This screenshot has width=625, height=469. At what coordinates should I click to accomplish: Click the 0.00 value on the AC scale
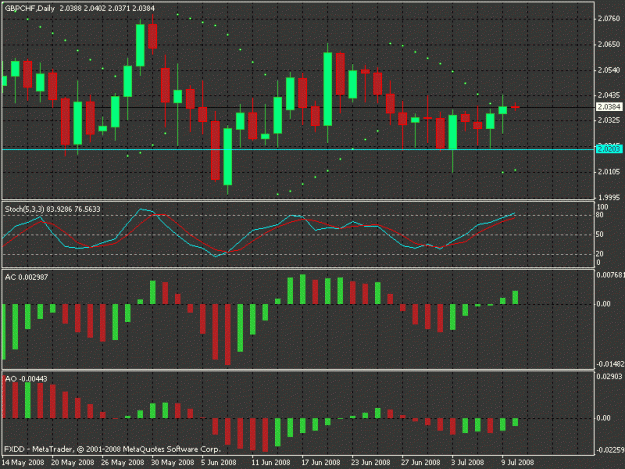(603, 304)
